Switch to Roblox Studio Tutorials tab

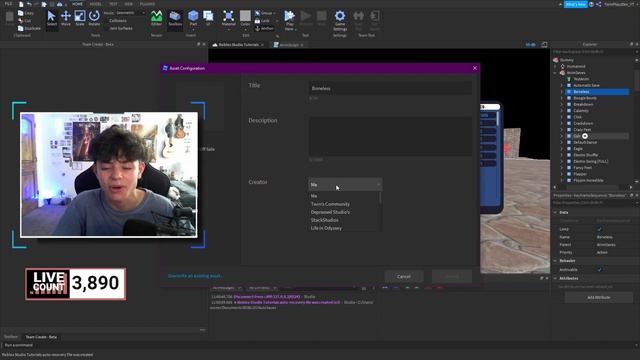[x=238, y=44]
